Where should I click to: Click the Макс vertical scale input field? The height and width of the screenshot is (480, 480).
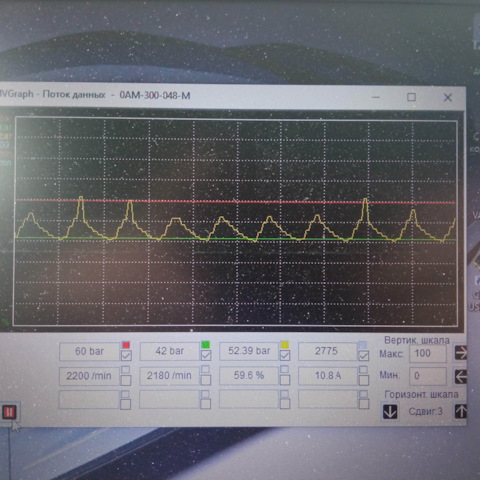click(x=428, y=353)
